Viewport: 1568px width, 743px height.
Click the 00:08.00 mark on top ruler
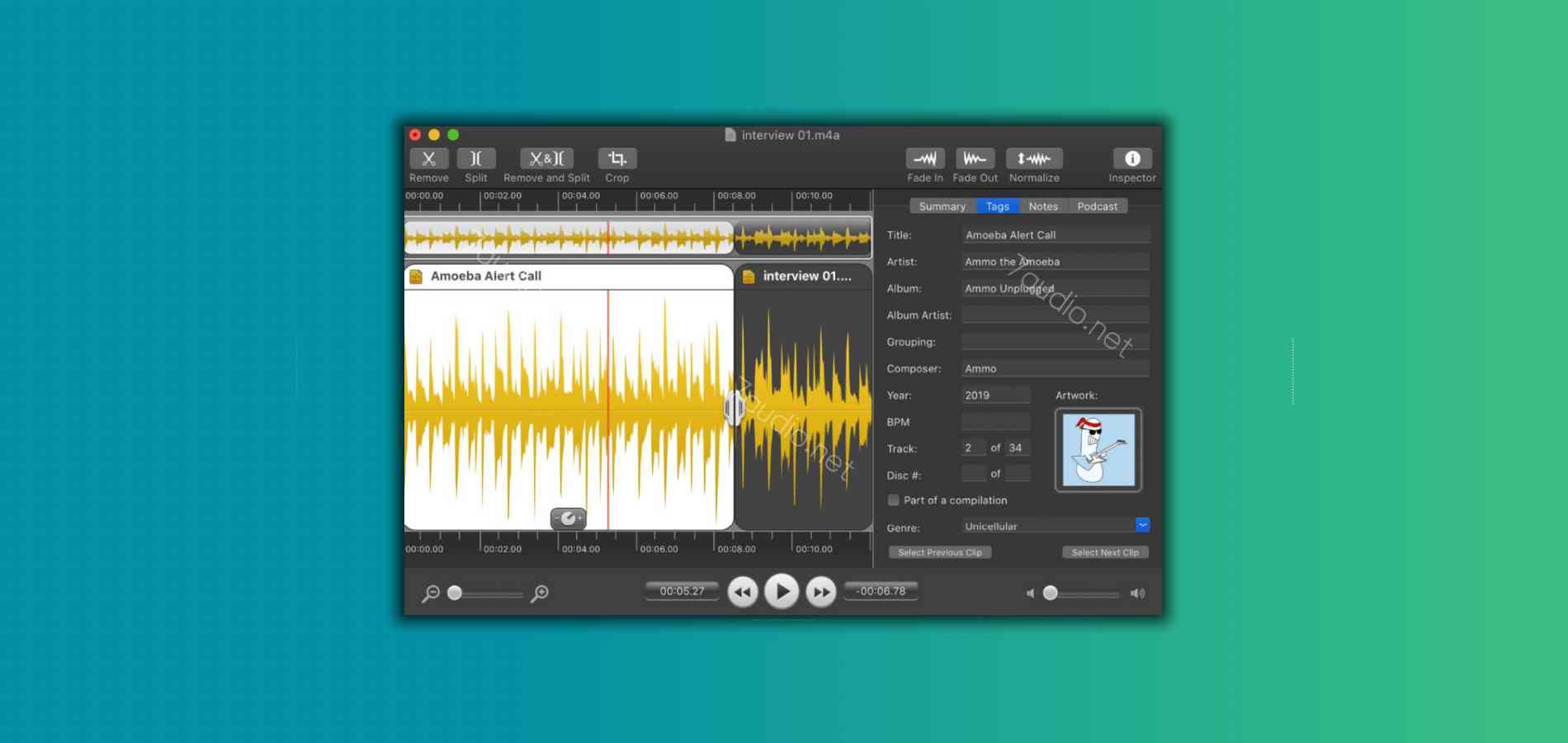click(x=736, y=196)
